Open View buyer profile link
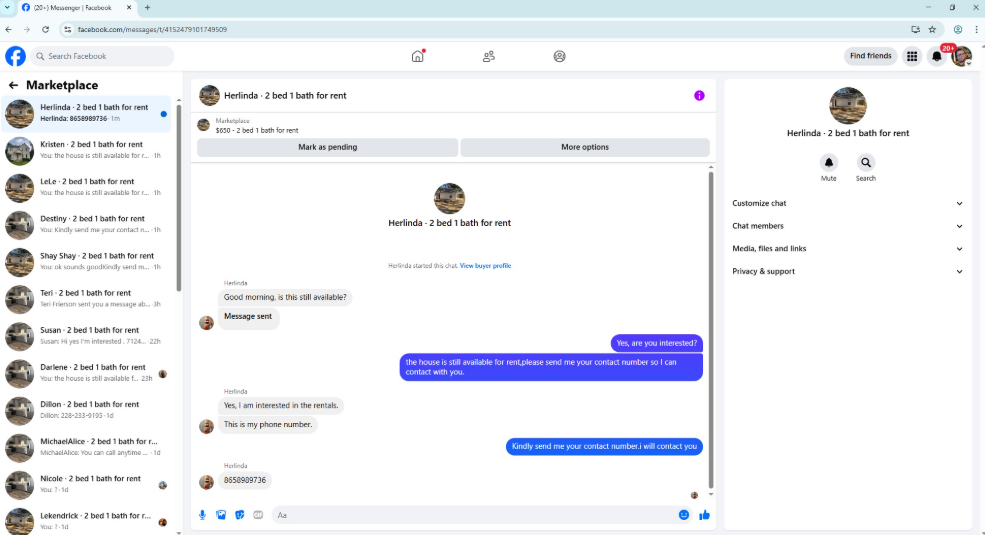Screen dimensions: 985x535 point(485,266)
